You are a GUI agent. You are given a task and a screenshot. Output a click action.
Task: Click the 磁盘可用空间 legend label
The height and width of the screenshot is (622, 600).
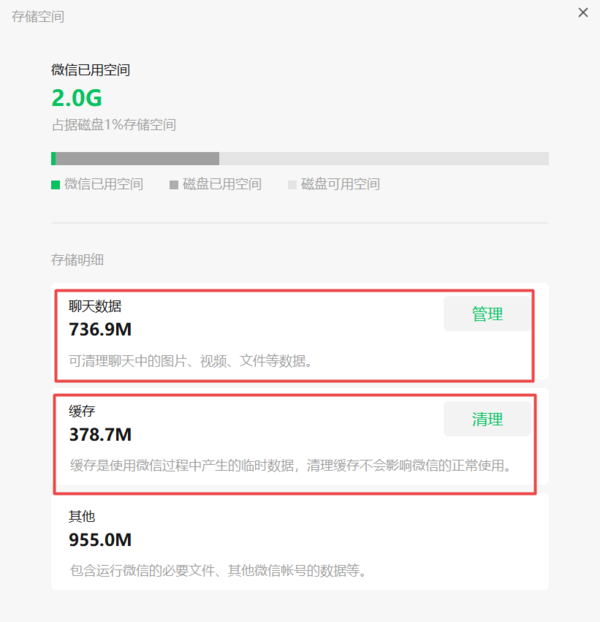point(340,184)
